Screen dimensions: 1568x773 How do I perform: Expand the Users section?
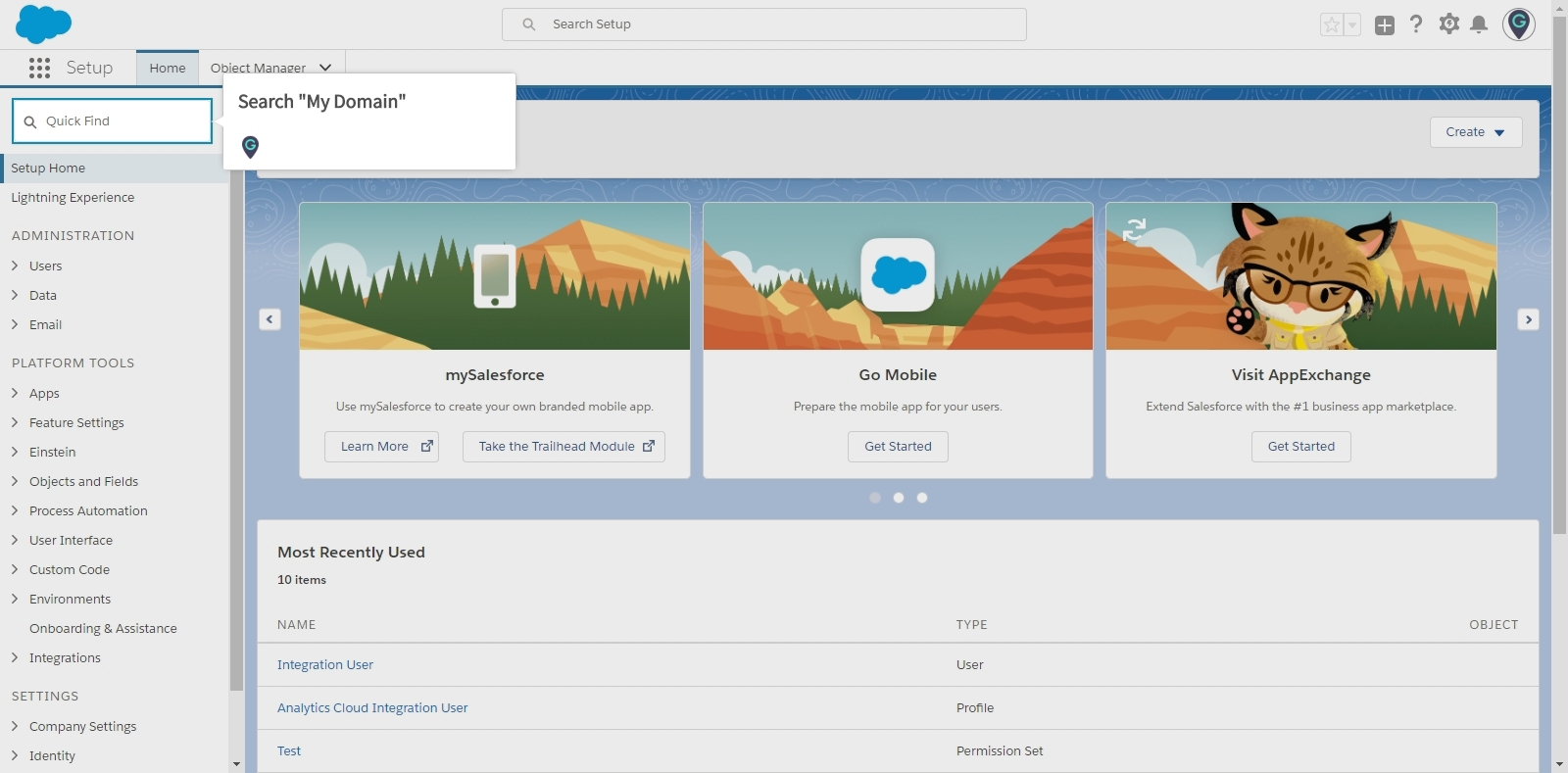(15, 266)
